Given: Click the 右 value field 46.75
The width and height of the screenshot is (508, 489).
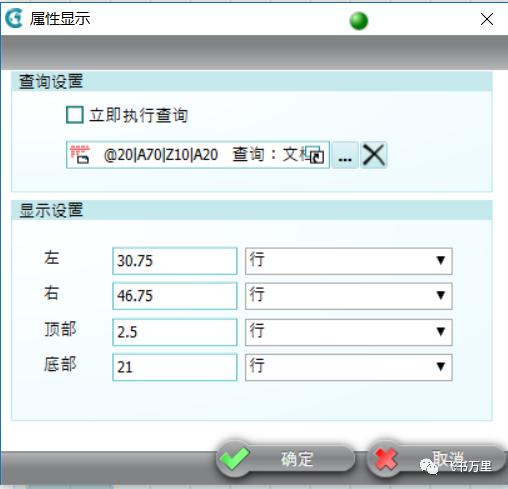Looking at the screenshot, I should 175,296.
